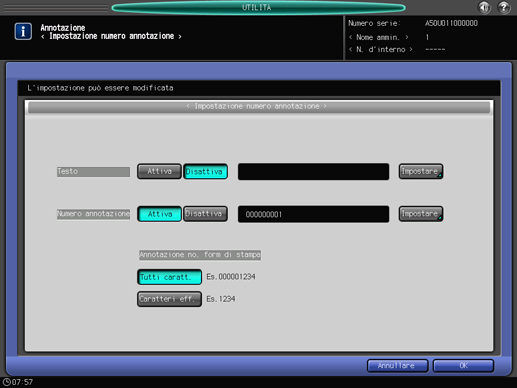The height and width of the screenshot is (388, 517).
Task: Click the blue information icon beside Annotazione
Action: click(x=23, y=31)
